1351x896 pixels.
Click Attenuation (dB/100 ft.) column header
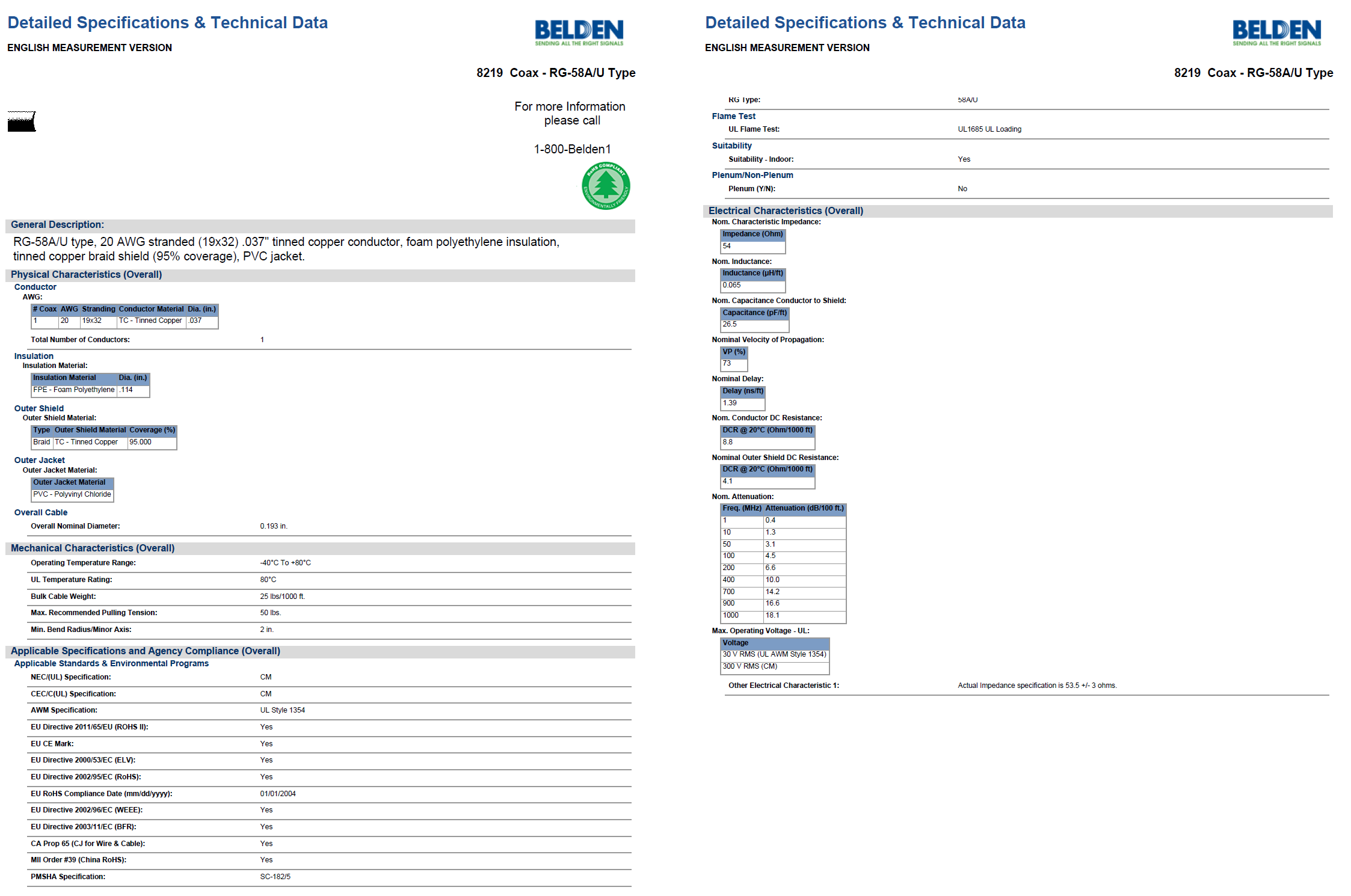pyautogui.click(x=805, y=509)
